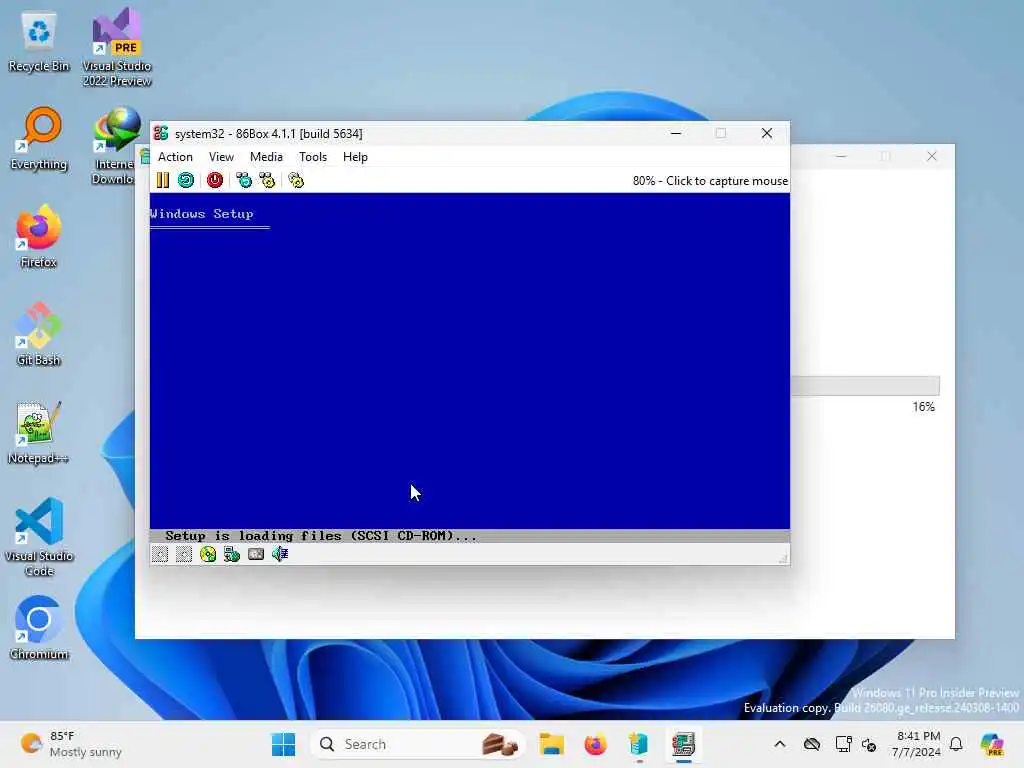Viewport: 1024px width, 768px height.
Task: Open the weather widget showing 85°F
Action: [x=71, y=744]
